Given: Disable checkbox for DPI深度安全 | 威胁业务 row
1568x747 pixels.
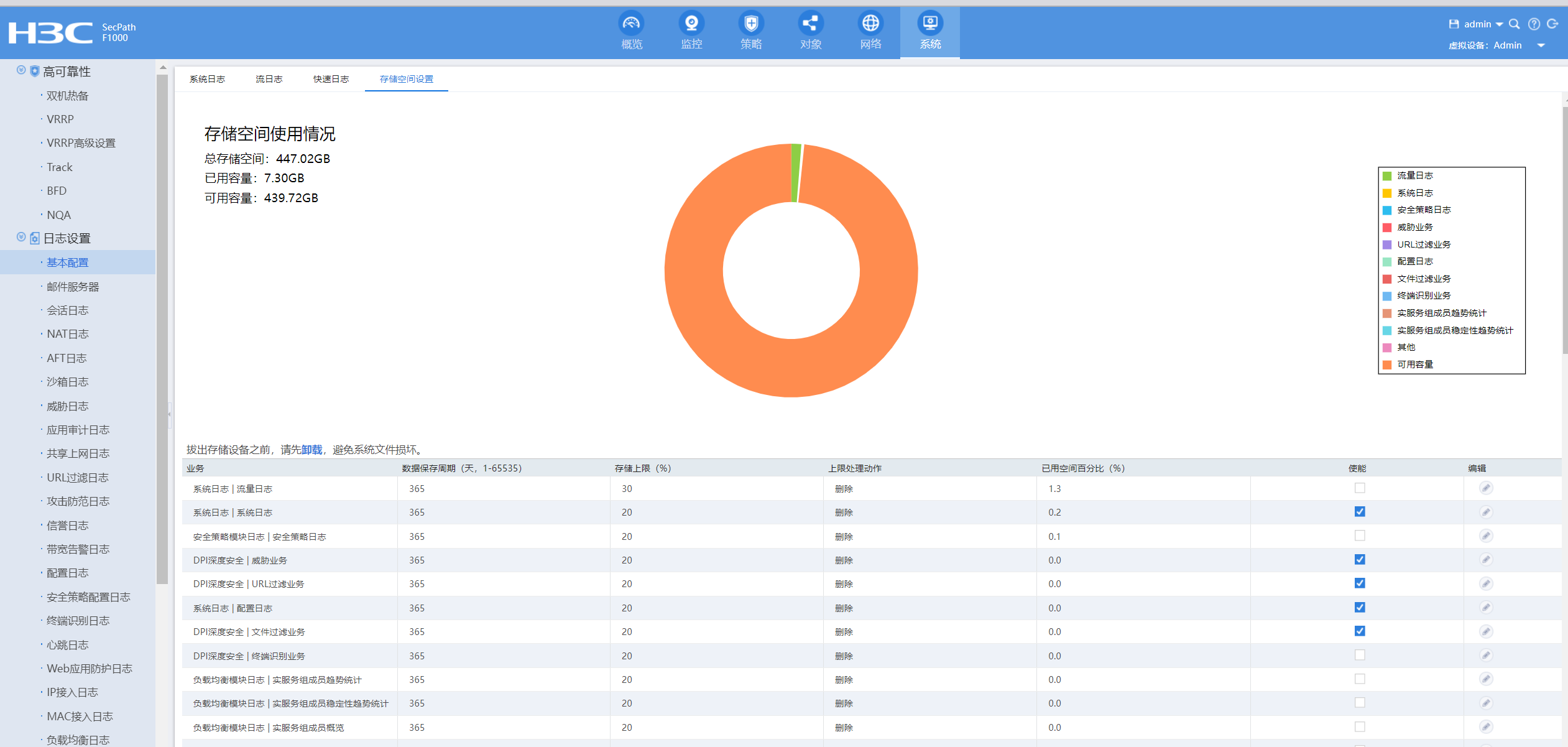Looking at the screenshot, I should pyautogui.click(x=1360, y=560).
